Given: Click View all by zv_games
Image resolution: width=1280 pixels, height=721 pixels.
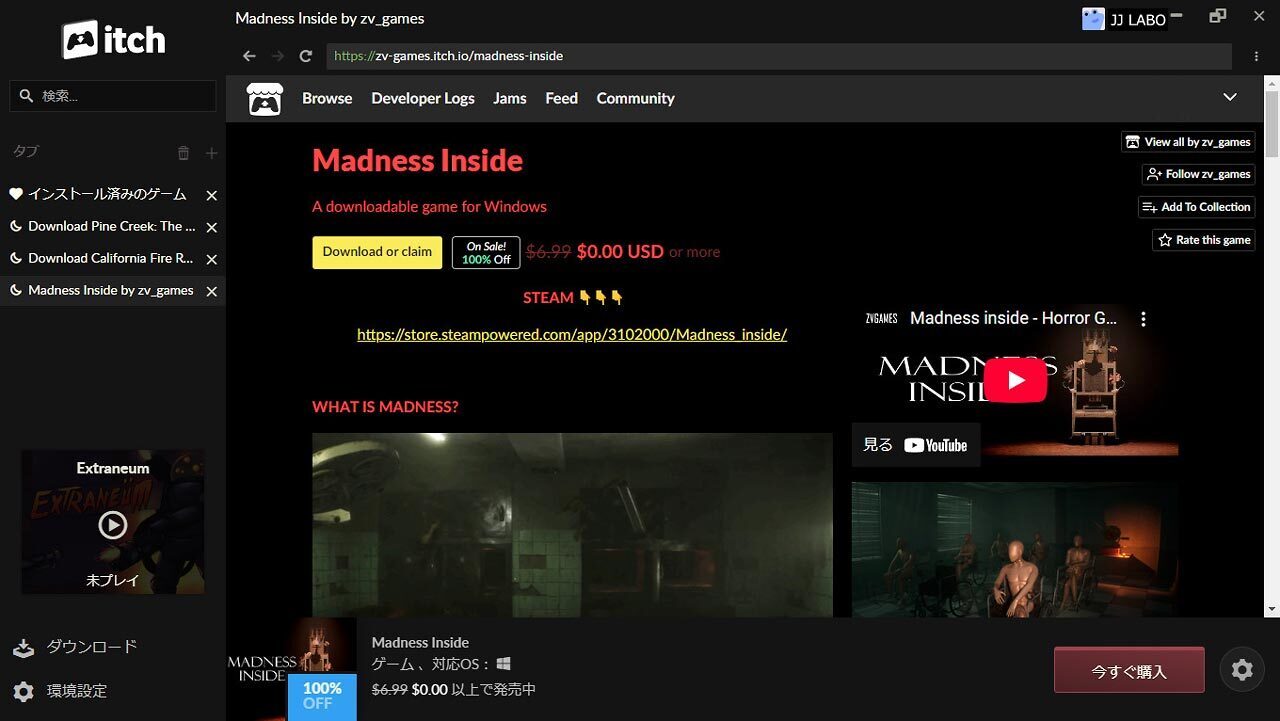Looking at the screenshot, I should 1188,142.
